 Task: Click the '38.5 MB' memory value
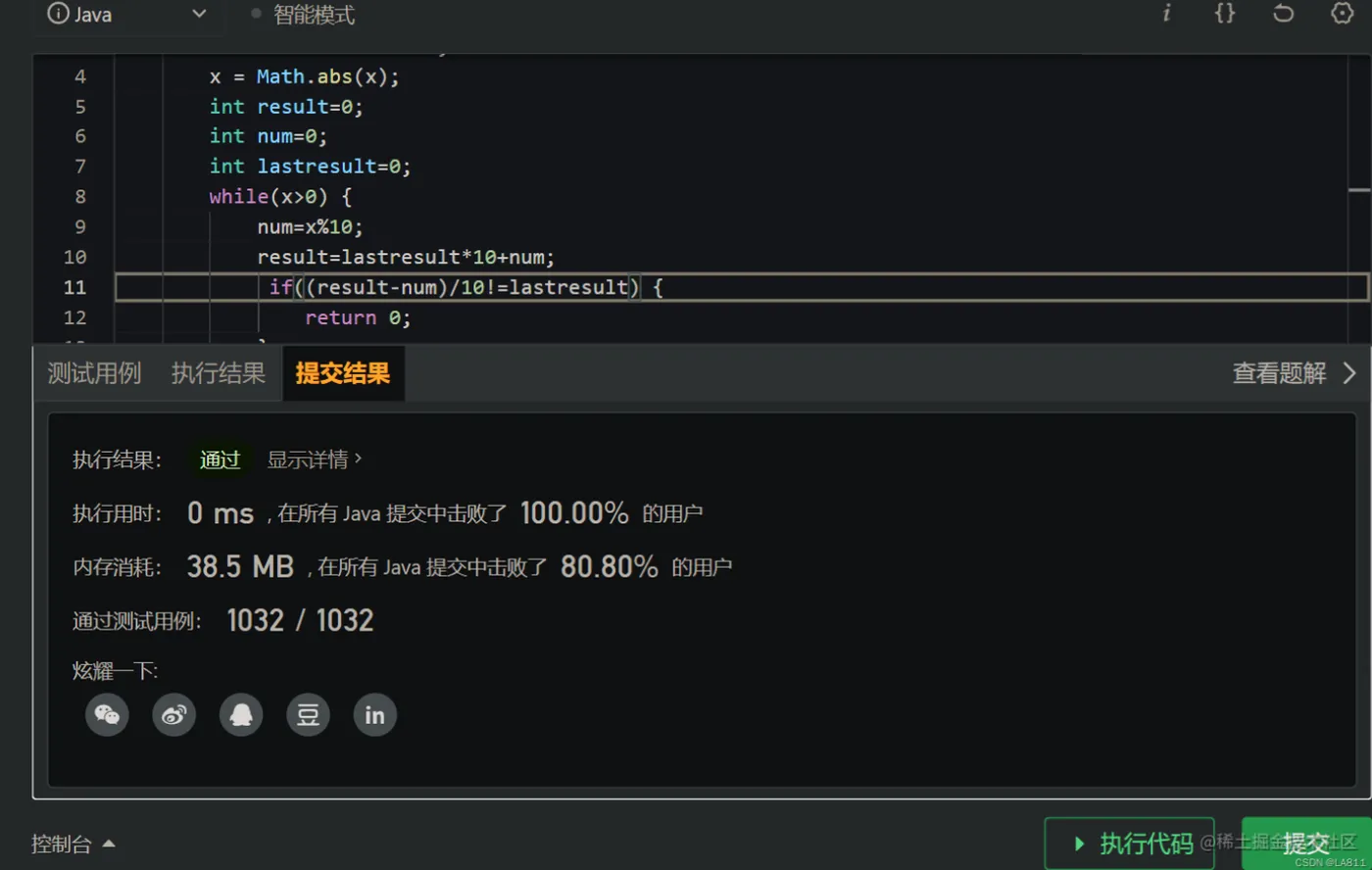click(240, 566)
